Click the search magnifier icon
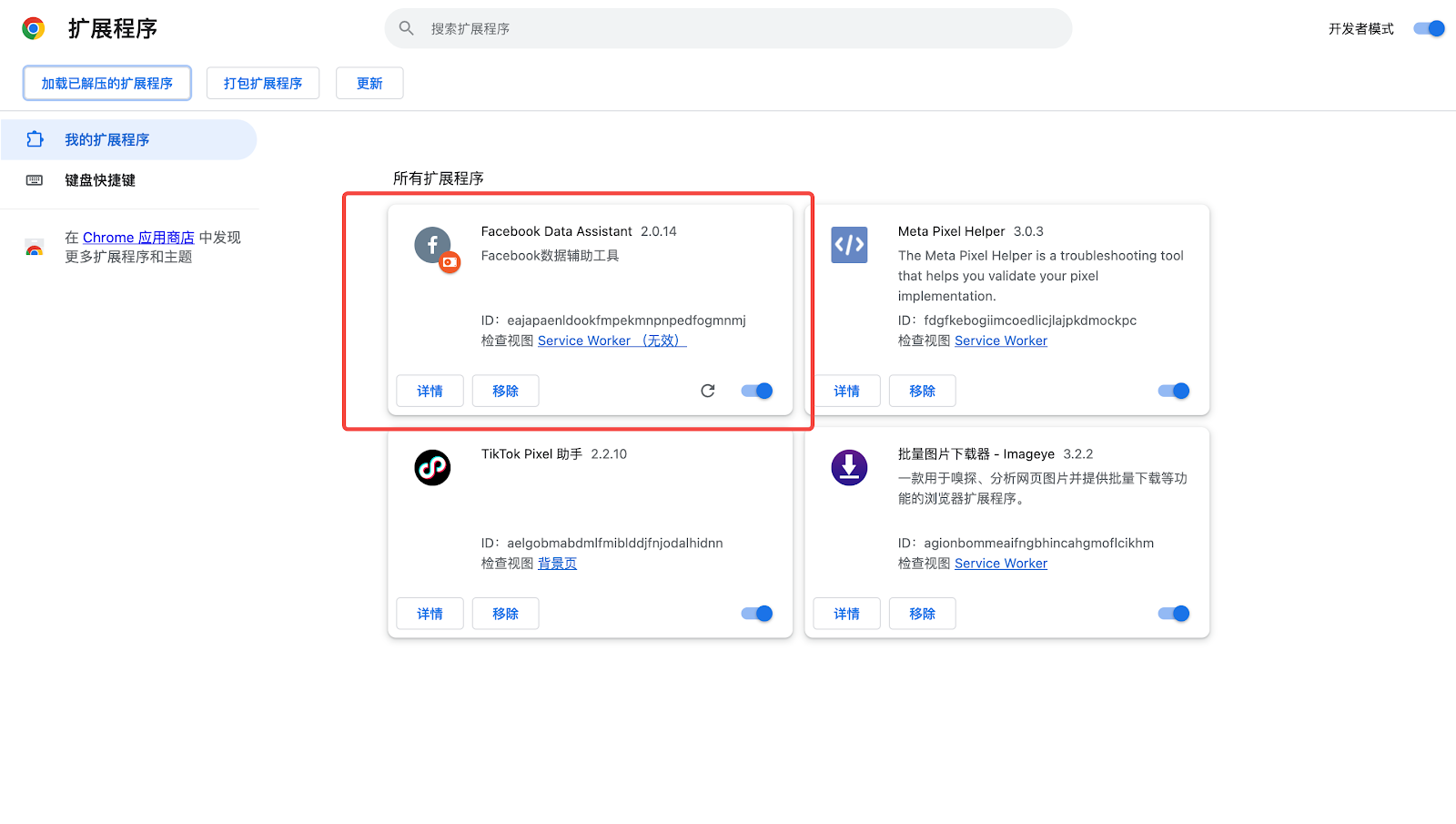Screen dimensions: 1456x824 coord(407,28)
